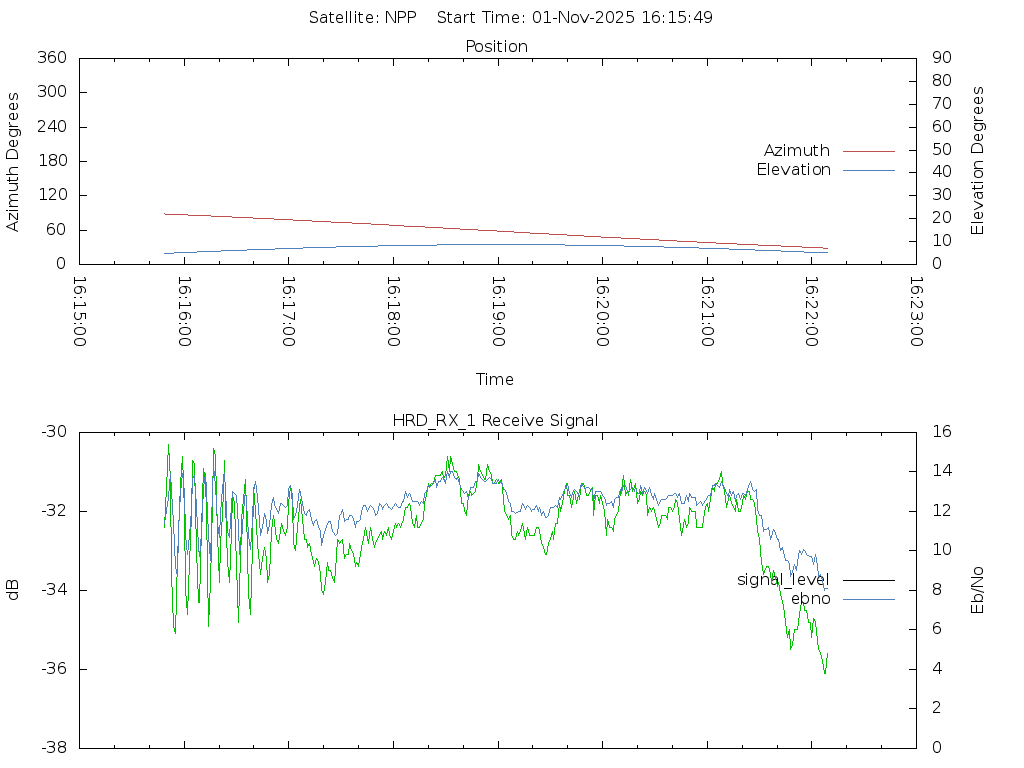The image size is (1024, 768).
Task: Click the Elevation legend label
Action: pos(793,170)
